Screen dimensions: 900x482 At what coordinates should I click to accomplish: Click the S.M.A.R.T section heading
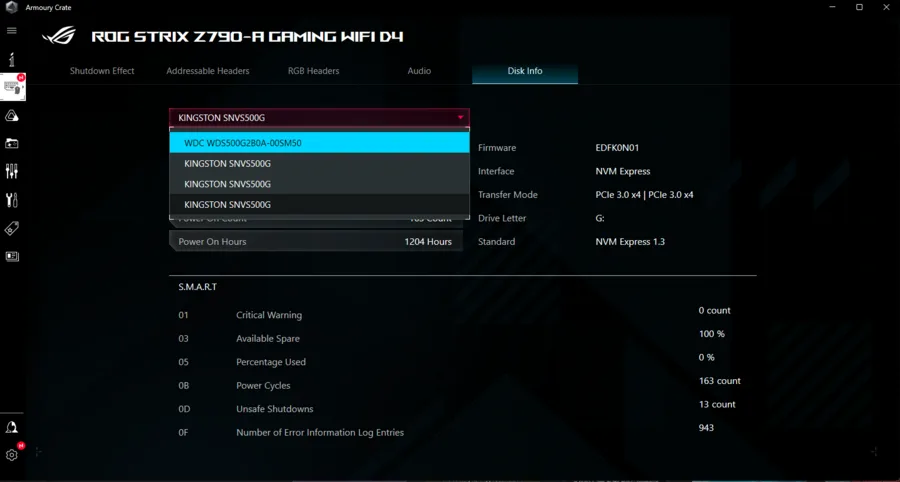pyautogui.click(x=197, y=286)
